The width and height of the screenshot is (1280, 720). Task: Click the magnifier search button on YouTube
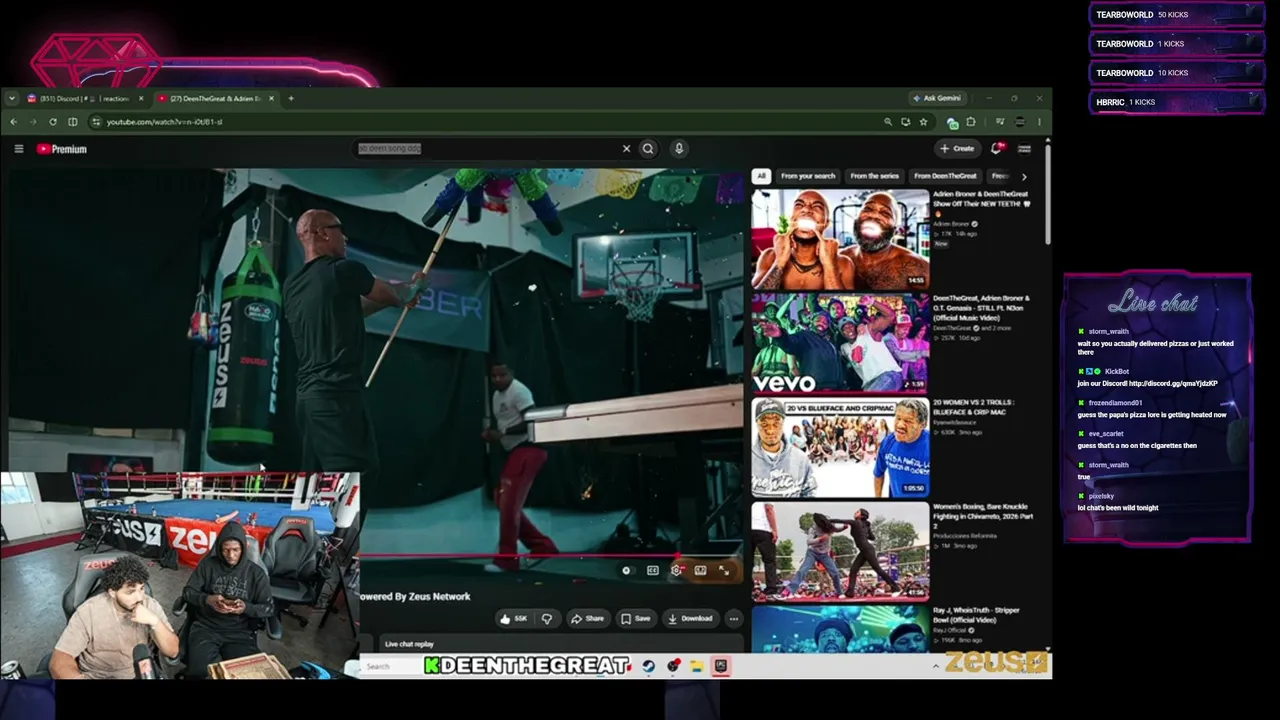point(648,149)
